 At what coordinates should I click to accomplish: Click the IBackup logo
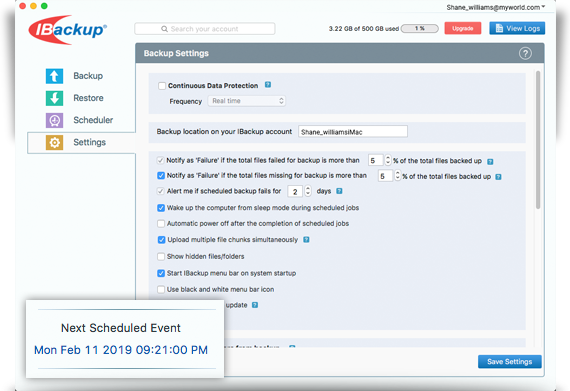68,30
